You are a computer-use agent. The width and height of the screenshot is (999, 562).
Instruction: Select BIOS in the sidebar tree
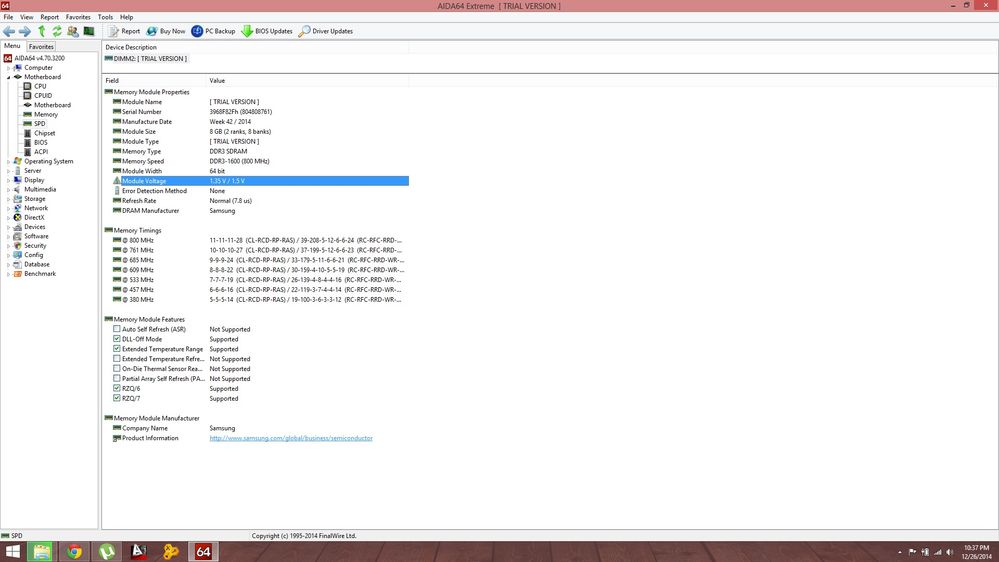[41, 142]
